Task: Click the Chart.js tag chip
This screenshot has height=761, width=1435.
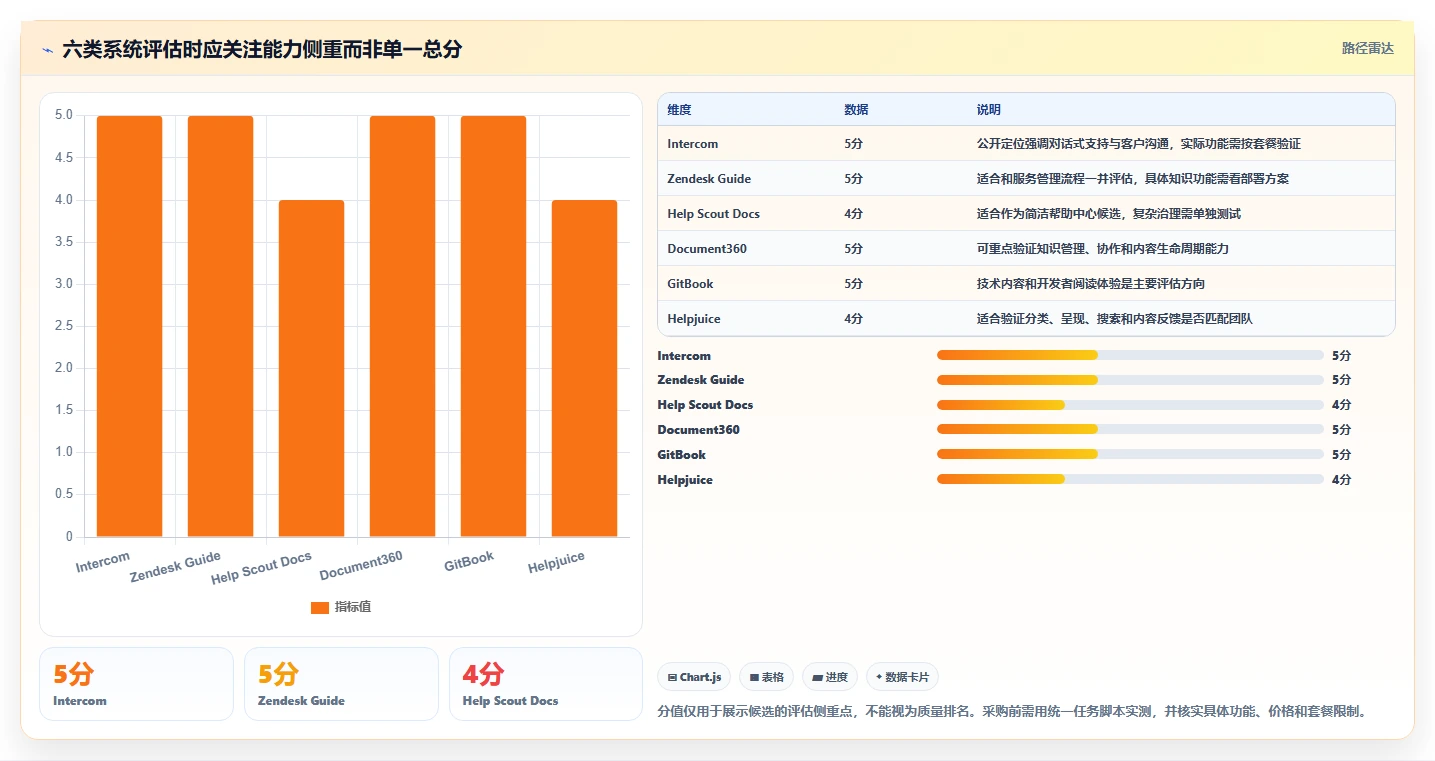Action: 694,677
